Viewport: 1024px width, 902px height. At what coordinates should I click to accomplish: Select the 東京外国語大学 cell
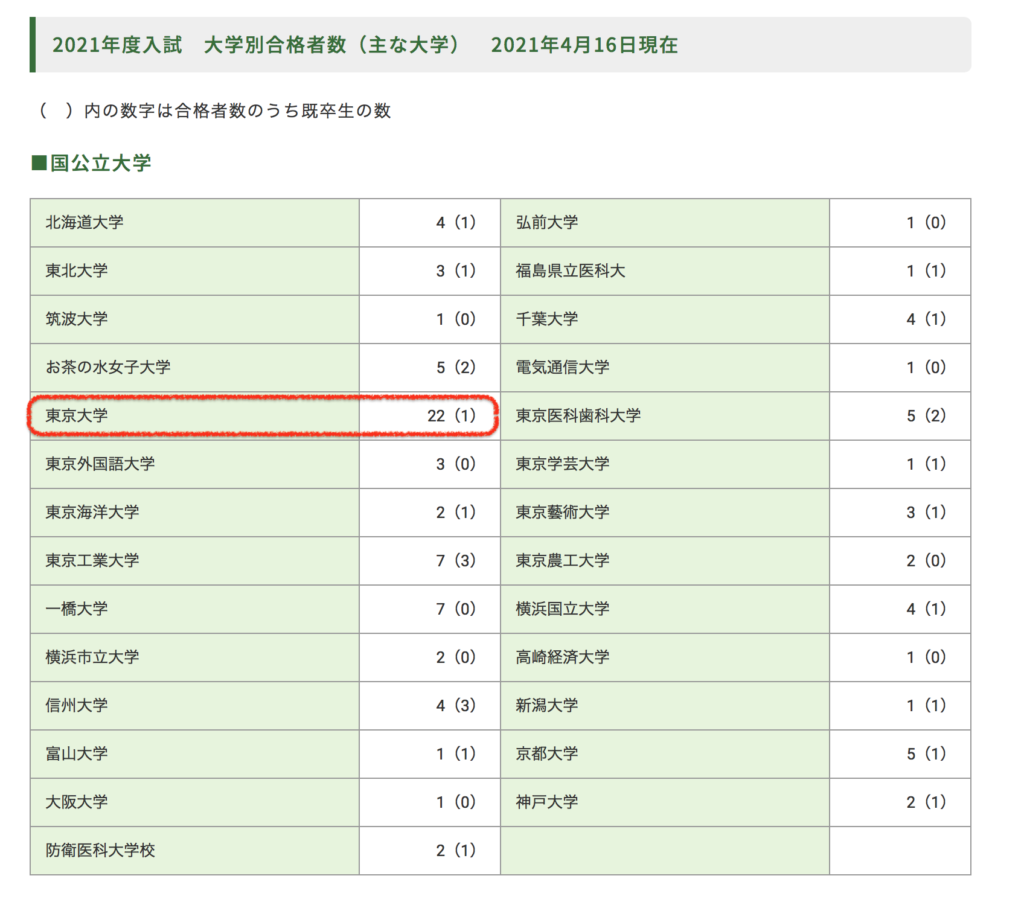tap(195, 464)
